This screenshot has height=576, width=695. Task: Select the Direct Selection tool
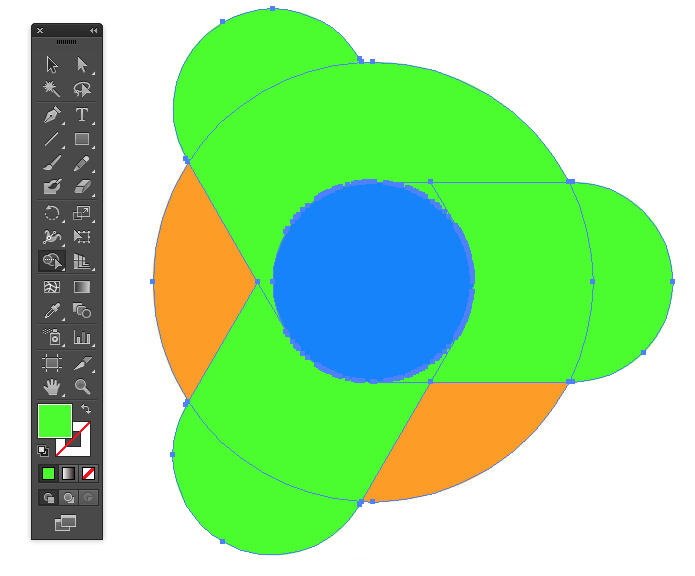[x=82, y=65]
